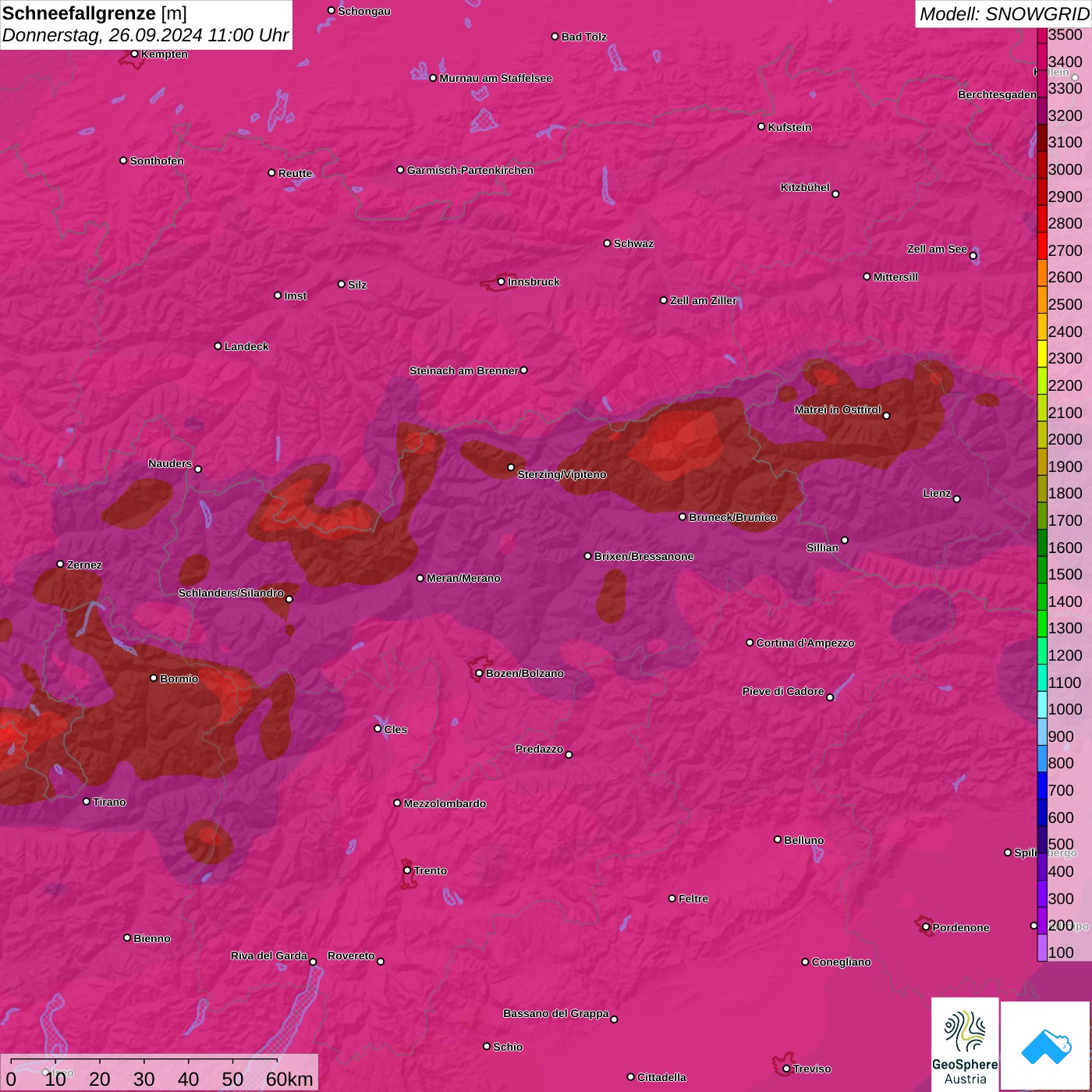Screen dimensions: 1092x1092
Task: Click the Bruneck/Brunico marker dot
Action: click(682, 517)
